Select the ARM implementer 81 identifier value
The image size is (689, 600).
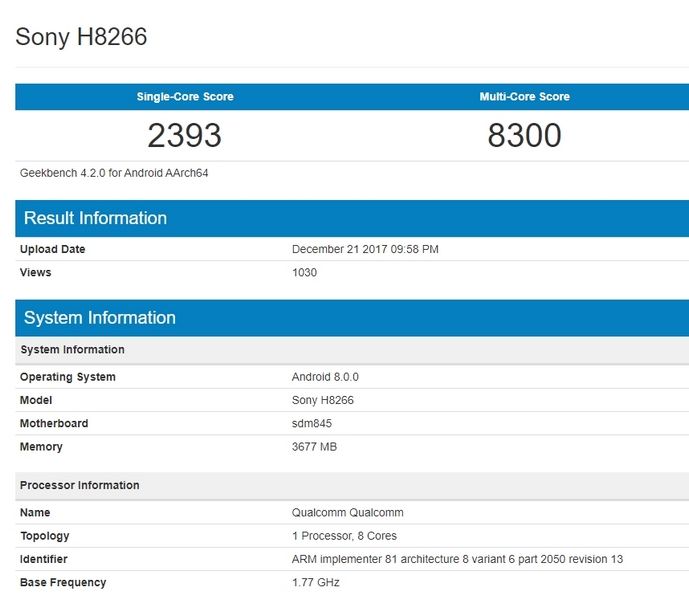457,560
